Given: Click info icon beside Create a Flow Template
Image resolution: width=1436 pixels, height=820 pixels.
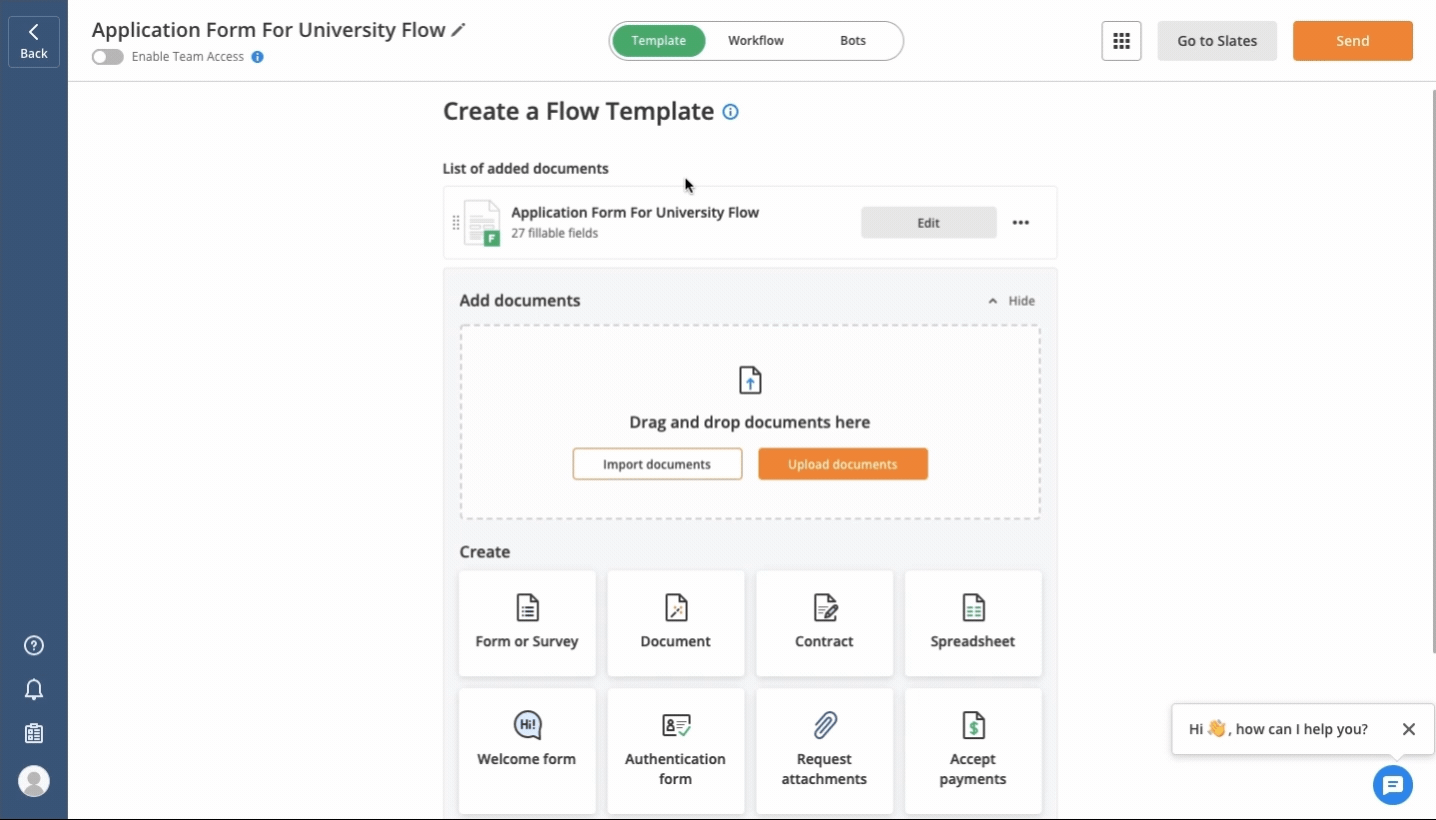Looking at the screenshot, I should pos(730,112).
